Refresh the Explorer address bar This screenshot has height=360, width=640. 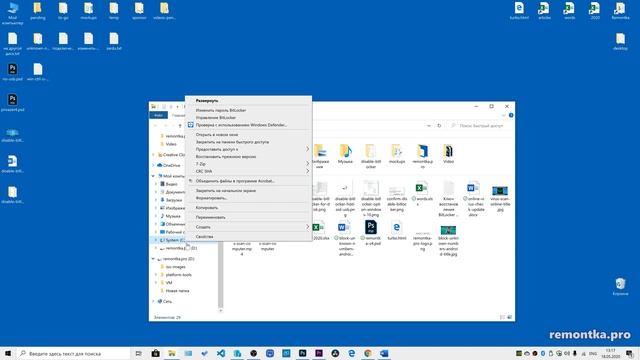click(439, 126)
